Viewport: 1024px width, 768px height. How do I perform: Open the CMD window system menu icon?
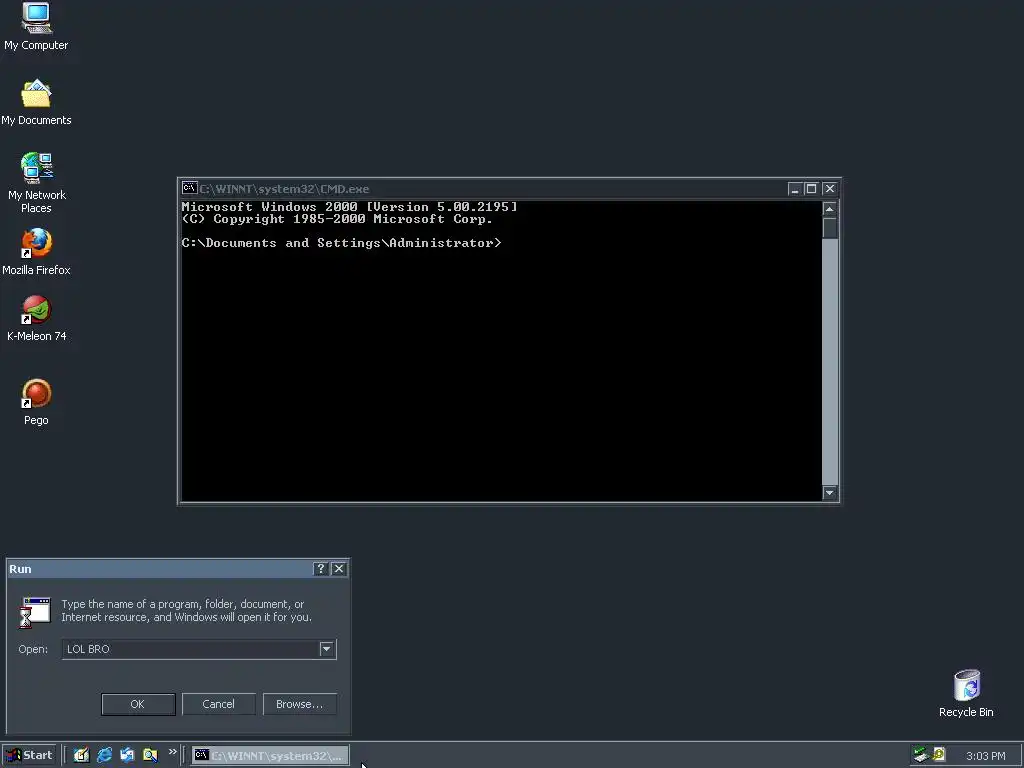click(x=189, y=188)
